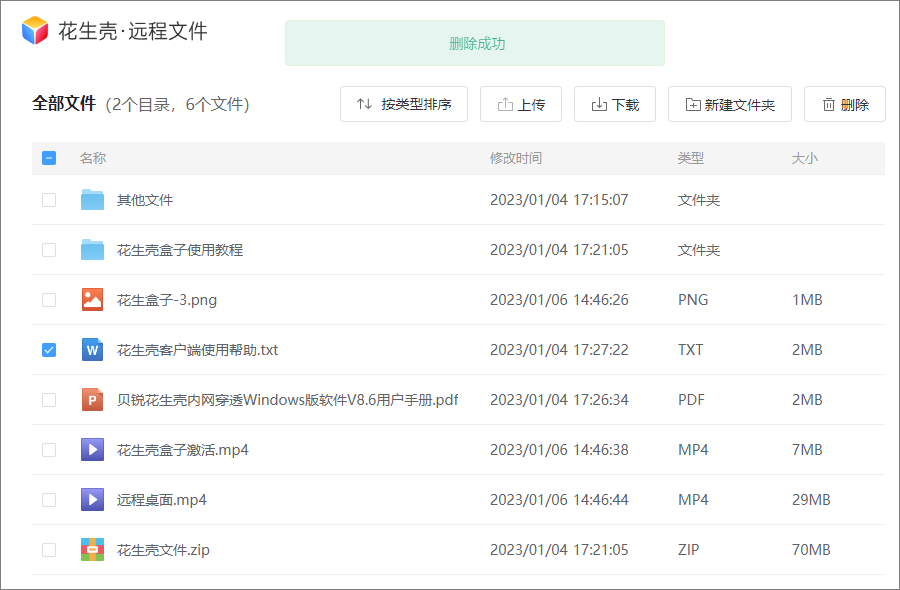Open the 按类型排序 sort button
The height and width of the screenshot is (590, 900).
click(x=404, y=104)
